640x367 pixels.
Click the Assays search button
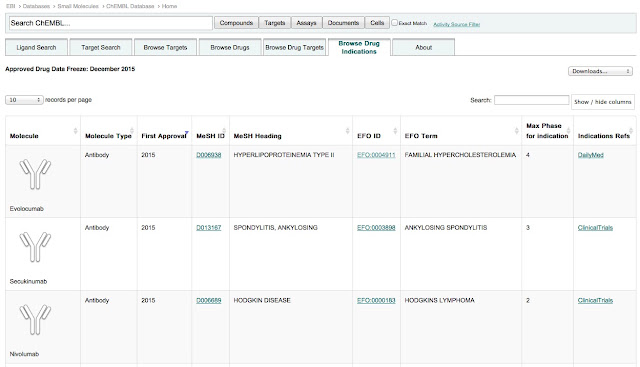point(306,23)
